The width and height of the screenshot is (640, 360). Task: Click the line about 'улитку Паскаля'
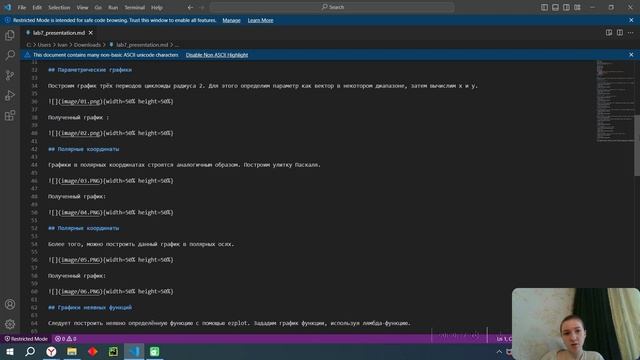tap(184, 165)
